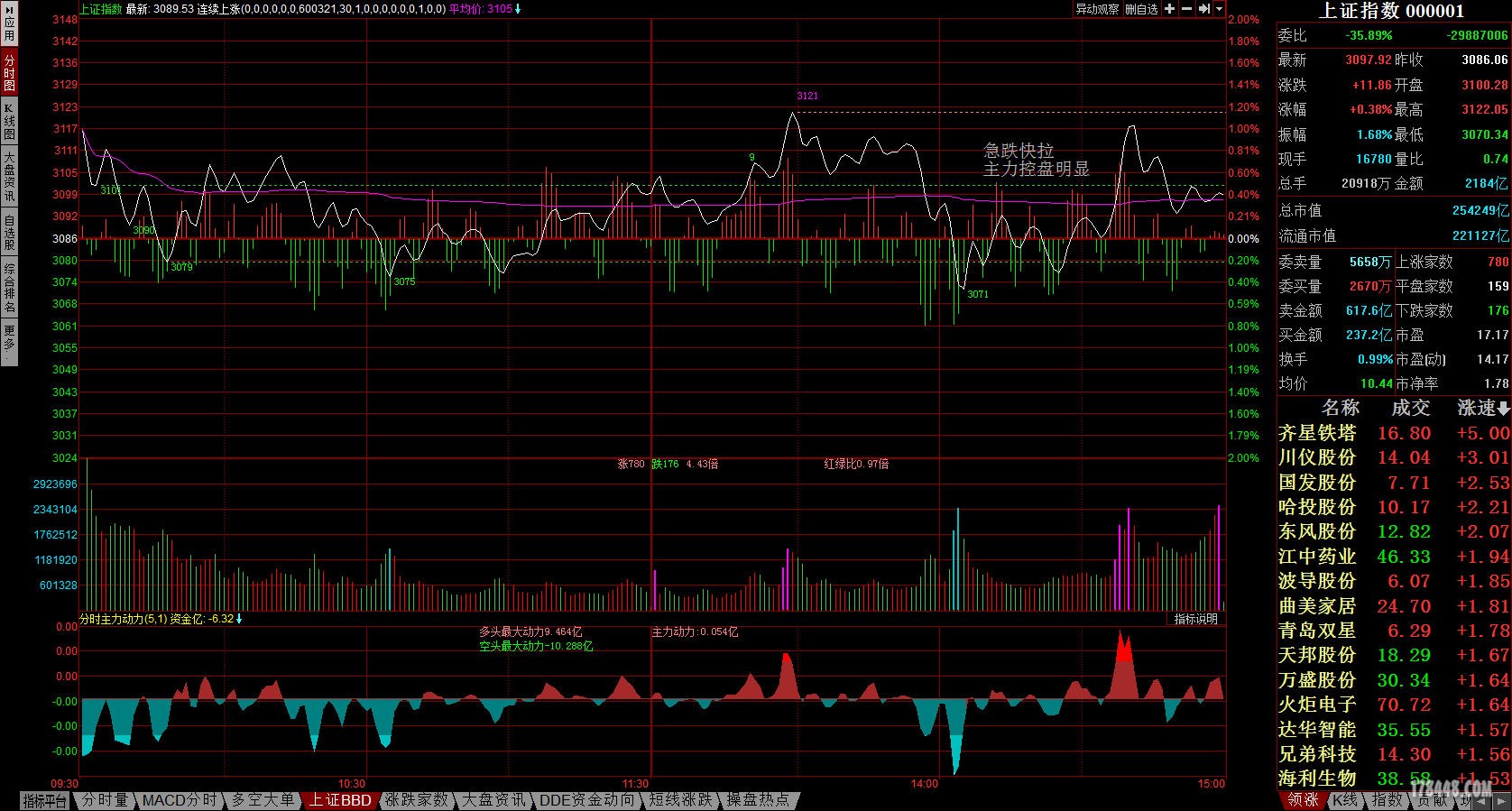This screenshot has width=1512, height=811.
Task: Click the jump-to-end arrow icon
Action: (1203, 9)
